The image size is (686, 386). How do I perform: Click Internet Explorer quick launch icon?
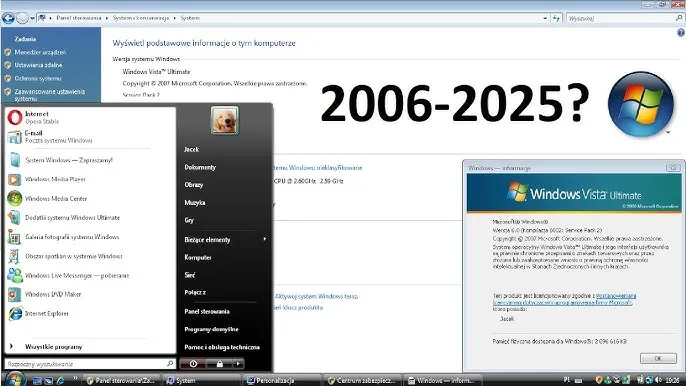(x=60, y=381)
